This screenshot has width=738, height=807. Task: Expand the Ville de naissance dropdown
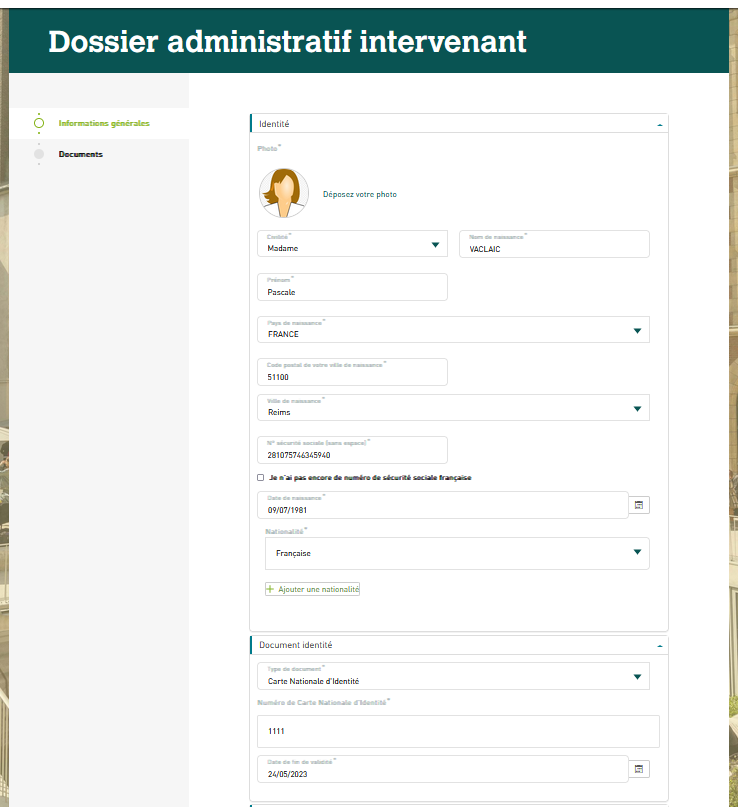coord(637,408)
